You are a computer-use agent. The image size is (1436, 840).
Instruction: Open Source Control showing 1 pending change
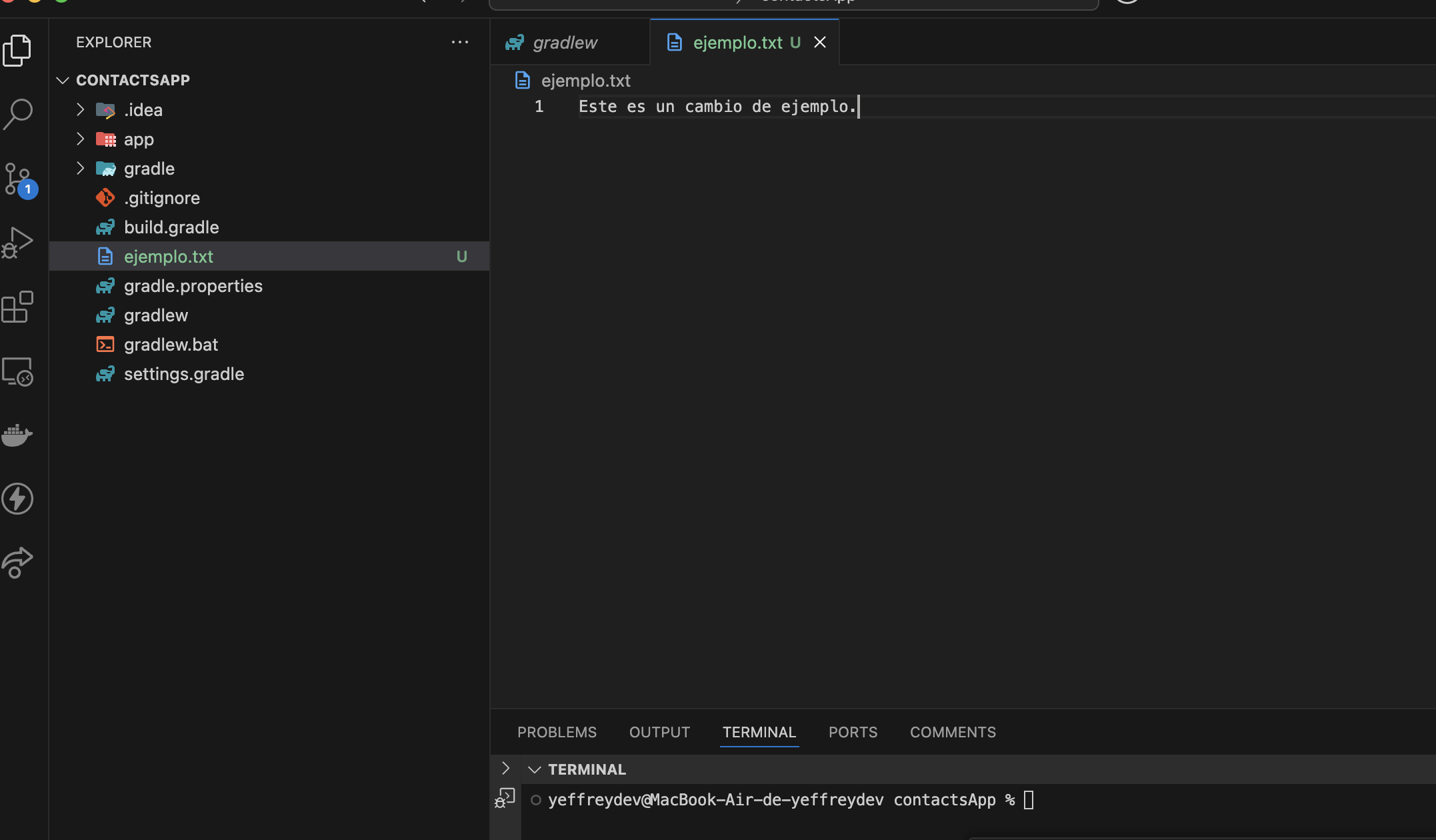(x=18, y=179)
